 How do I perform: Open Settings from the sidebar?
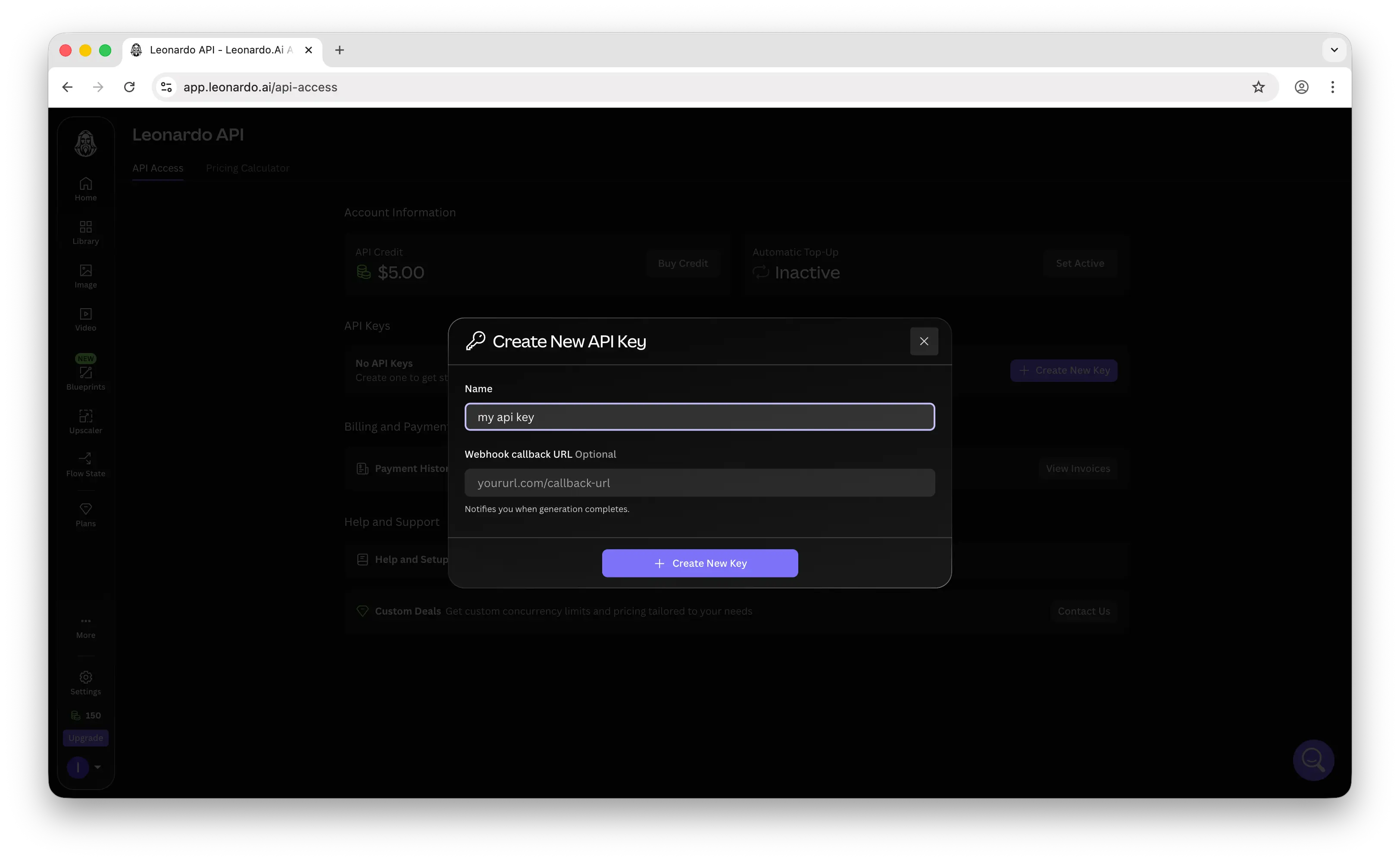coord(85,682)
